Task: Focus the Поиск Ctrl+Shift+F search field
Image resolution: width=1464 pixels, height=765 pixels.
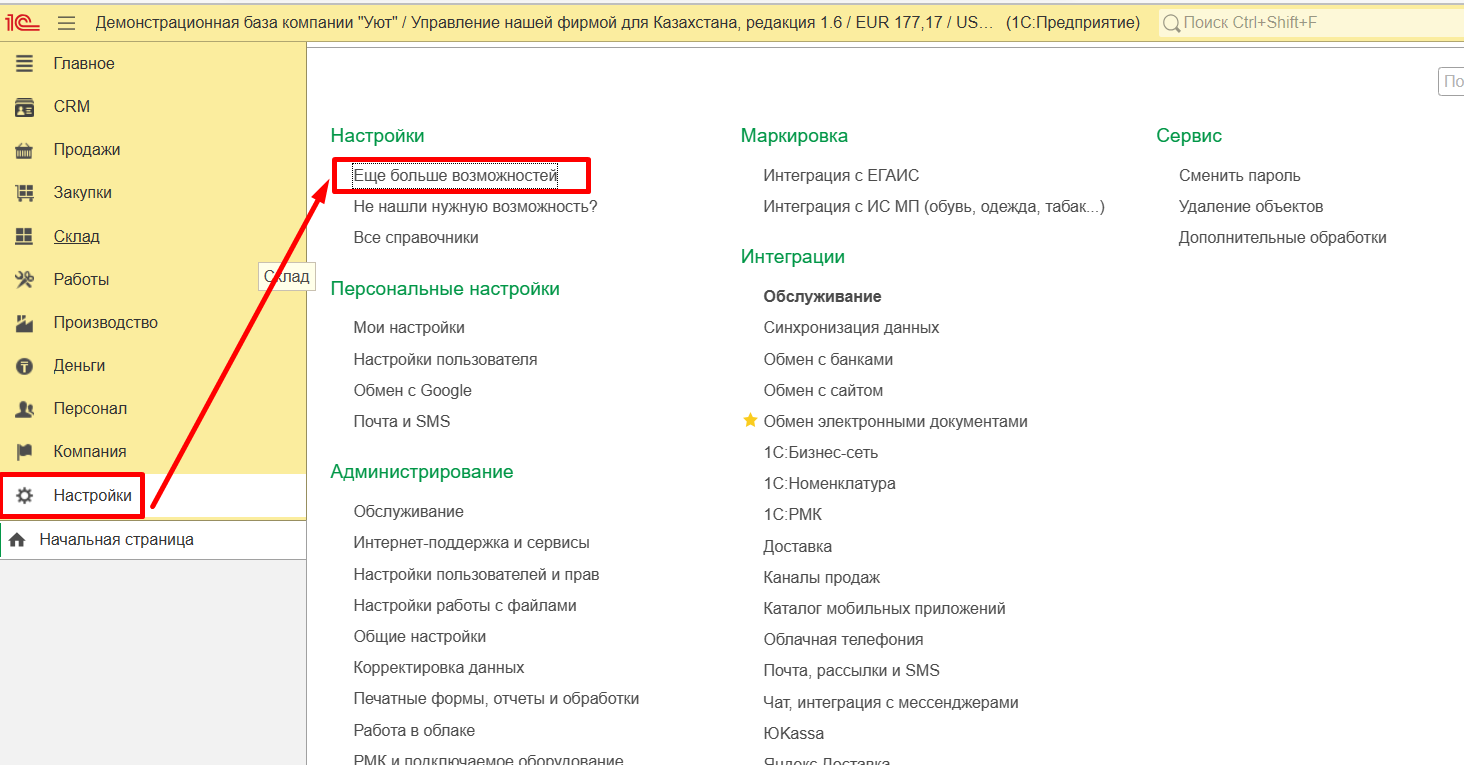Action: [1310, 22]
